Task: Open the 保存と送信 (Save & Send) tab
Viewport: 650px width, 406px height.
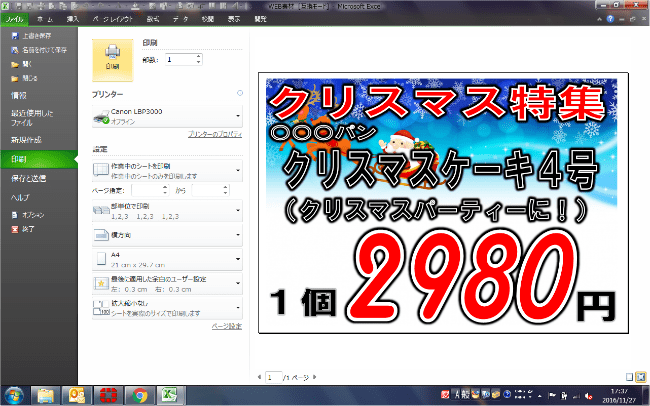Action: [x=28, y=178]
